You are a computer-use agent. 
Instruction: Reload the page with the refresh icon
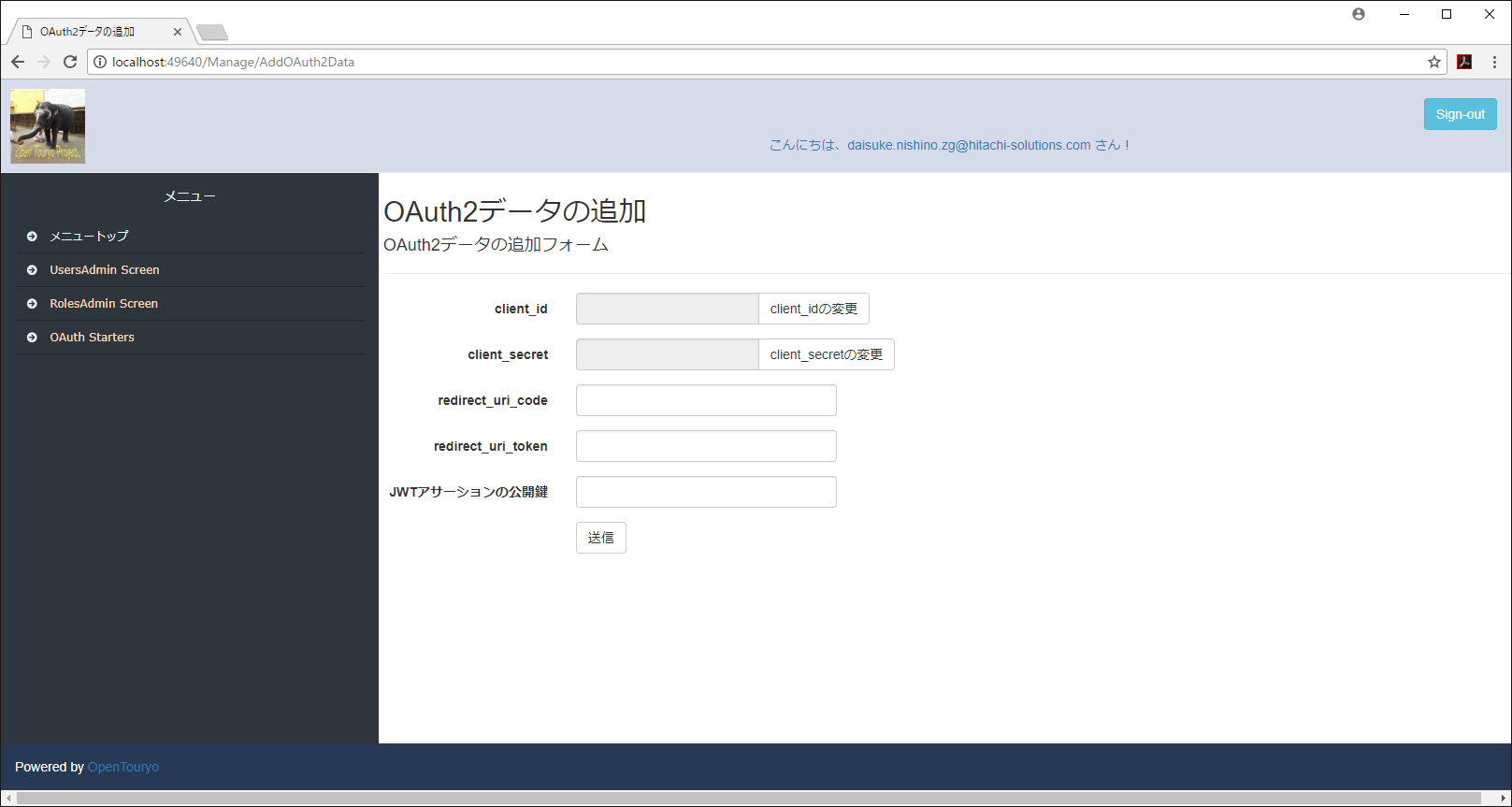(x=70, y=62)
